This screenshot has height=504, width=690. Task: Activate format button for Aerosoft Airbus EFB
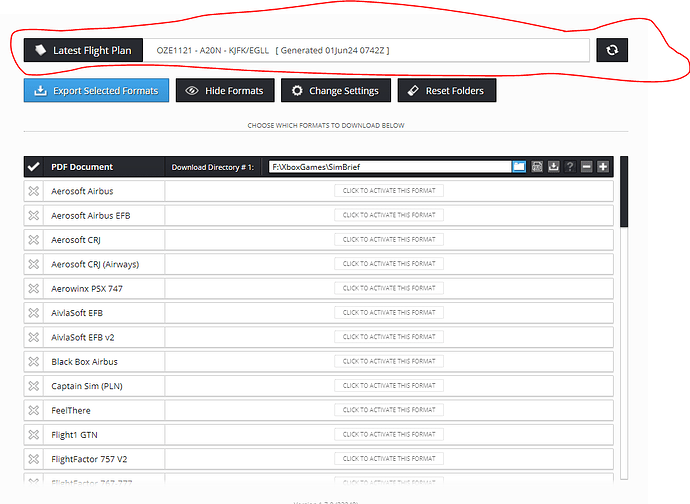pos(389,215)
